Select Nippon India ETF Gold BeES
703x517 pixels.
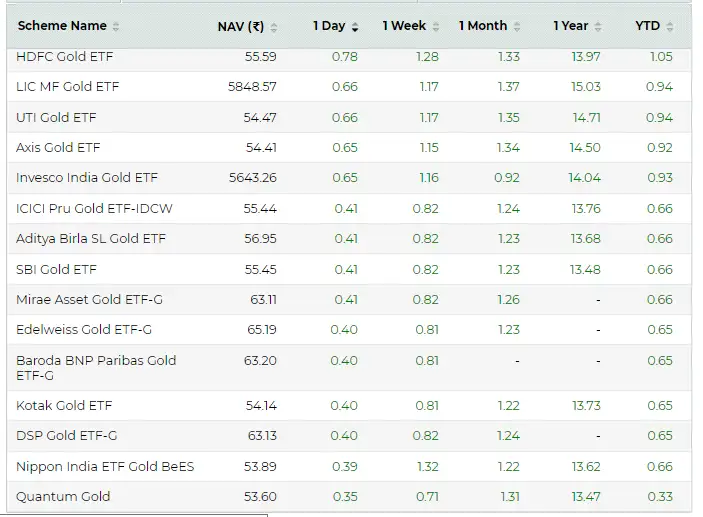(x=105, y=466)
